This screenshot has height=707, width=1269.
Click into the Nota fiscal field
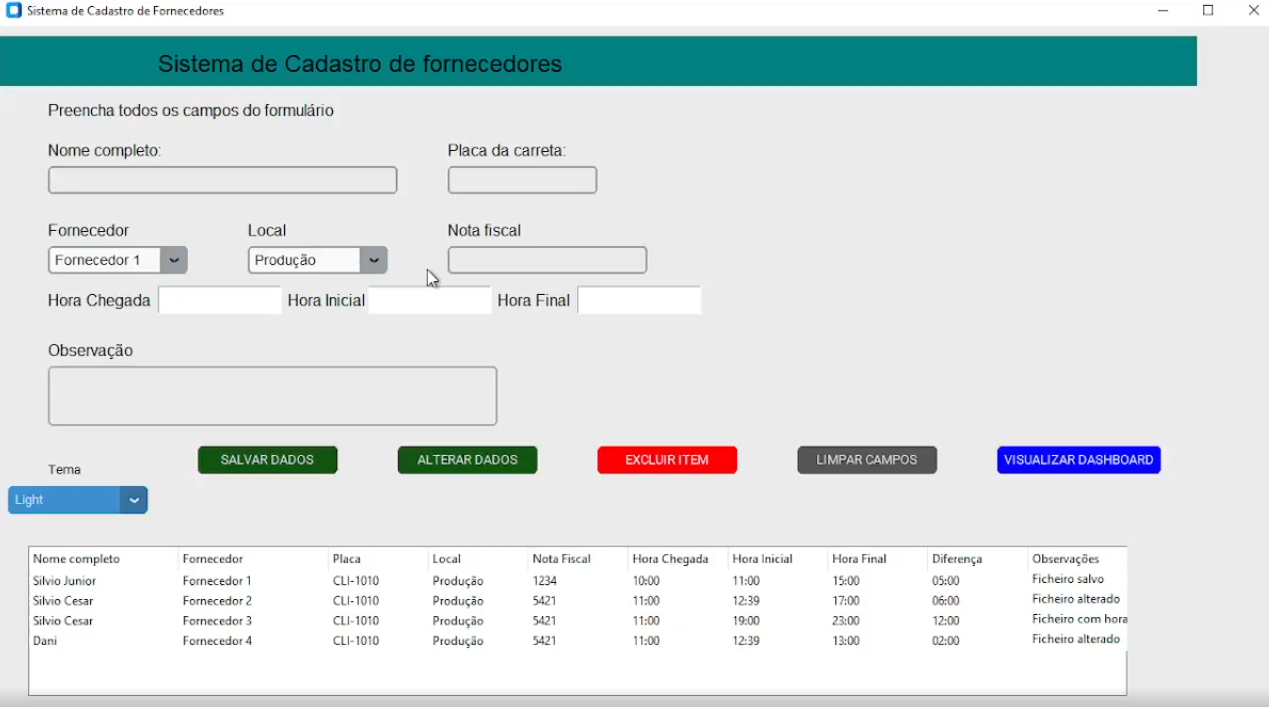pos(547,260)
